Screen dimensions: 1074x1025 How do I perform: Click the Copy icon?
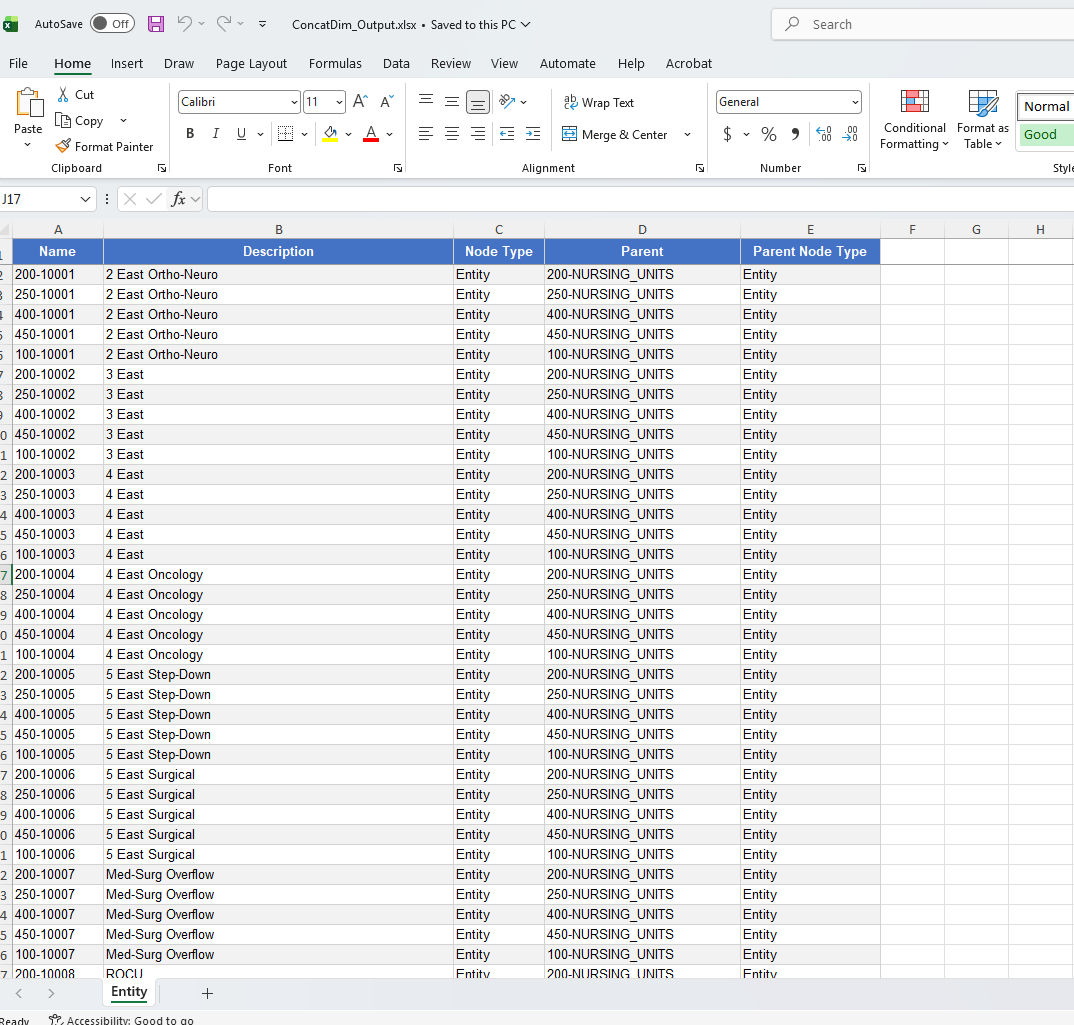(63, 121)
